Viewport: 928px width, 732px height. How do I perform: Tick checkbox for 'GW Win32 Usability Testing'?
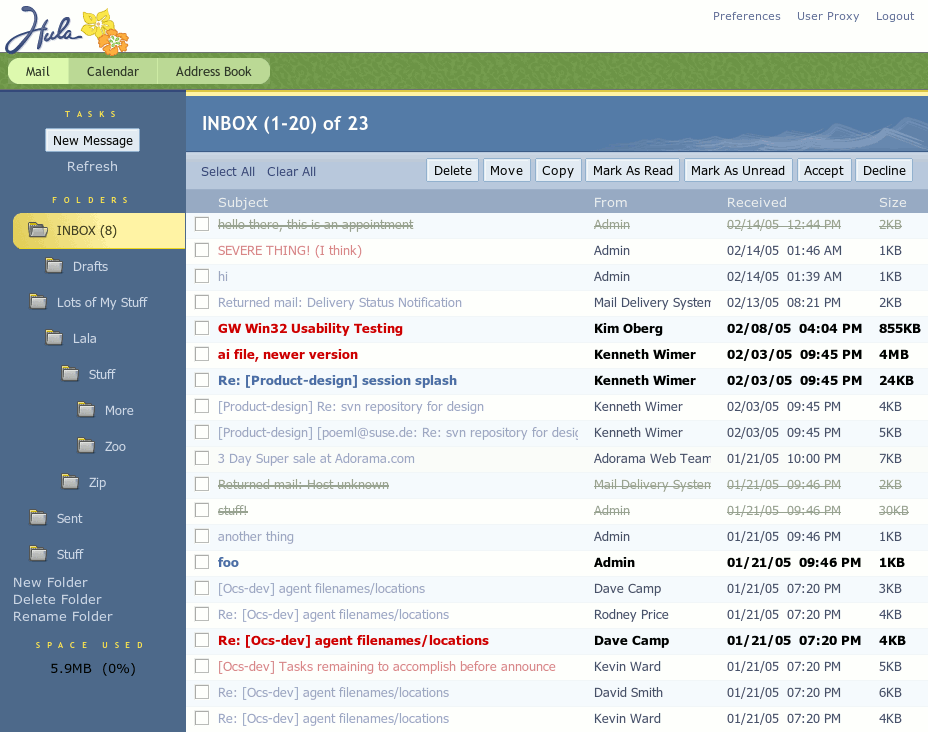coord(202,328)
